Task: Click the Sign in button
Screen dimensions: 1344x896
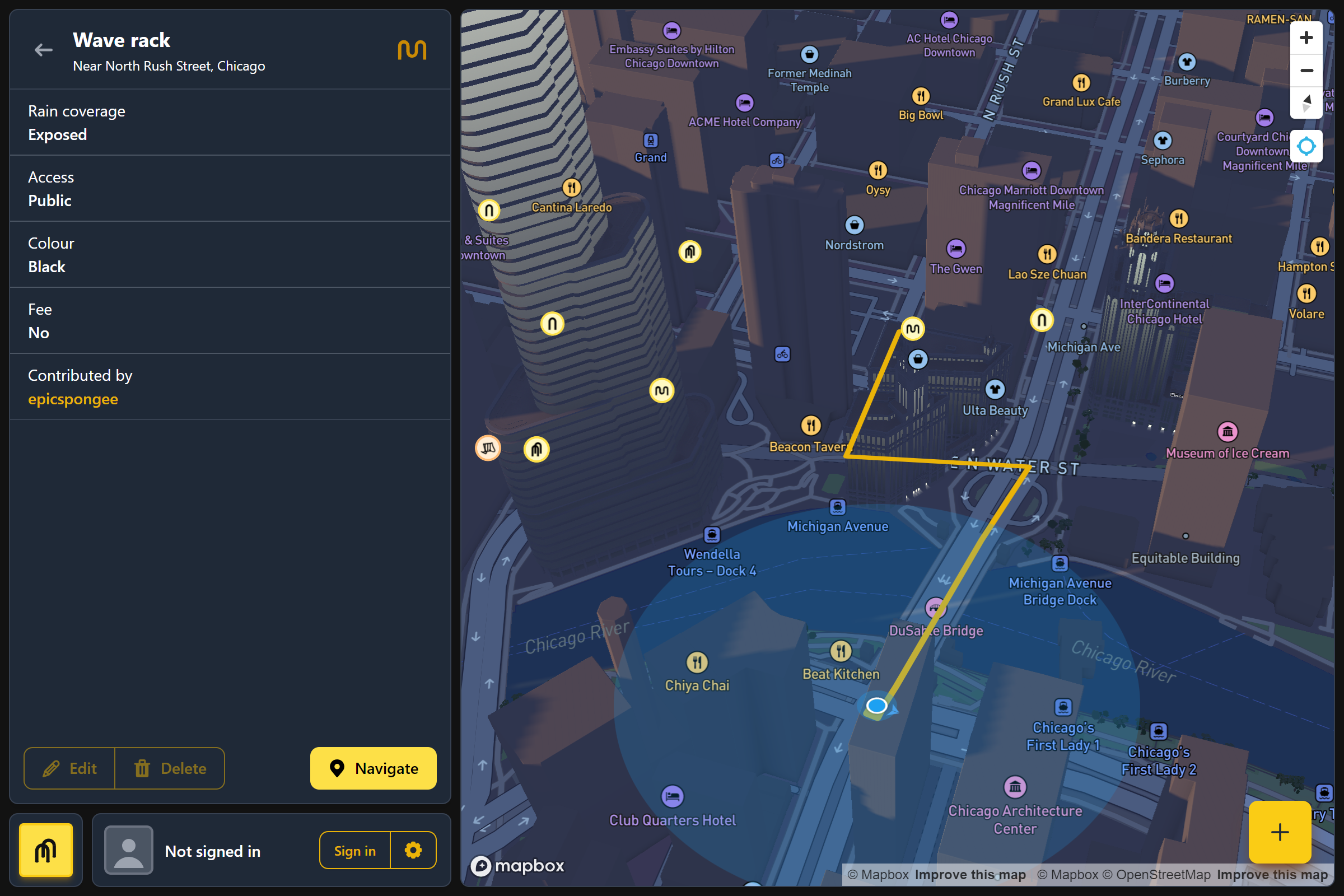Action: 354,850
